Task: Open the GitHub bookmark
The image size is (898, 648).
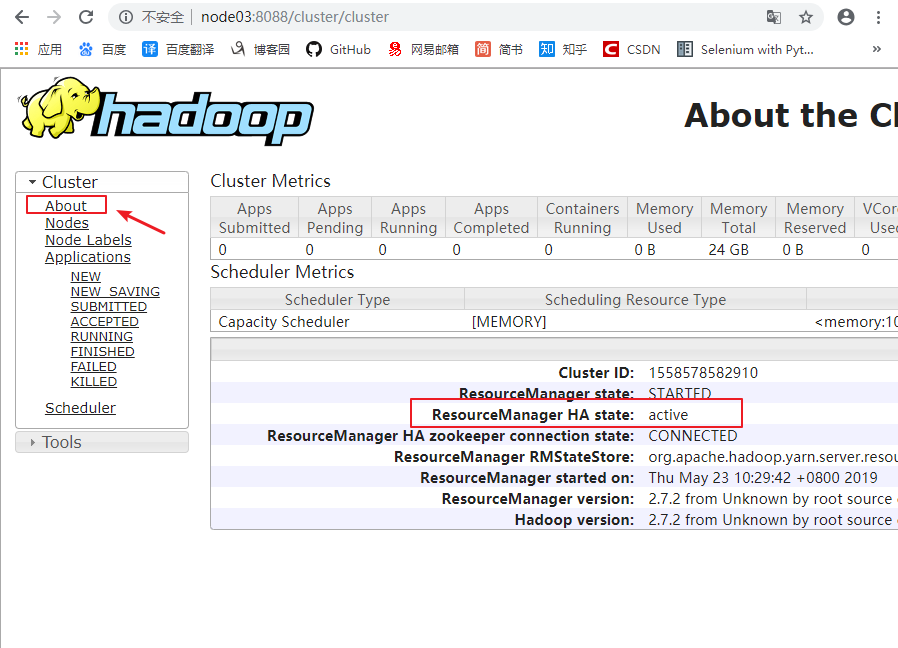Action: coord(338,49)
